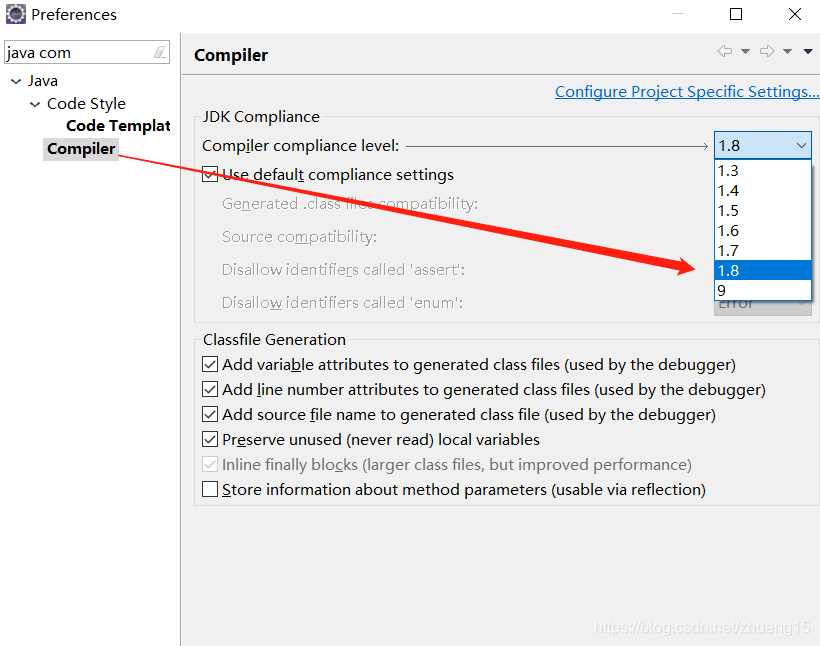Click the Compiler compliance level combo box
Image resolution: width=820 pixels, height=646 pixels.
pos(762,145)
